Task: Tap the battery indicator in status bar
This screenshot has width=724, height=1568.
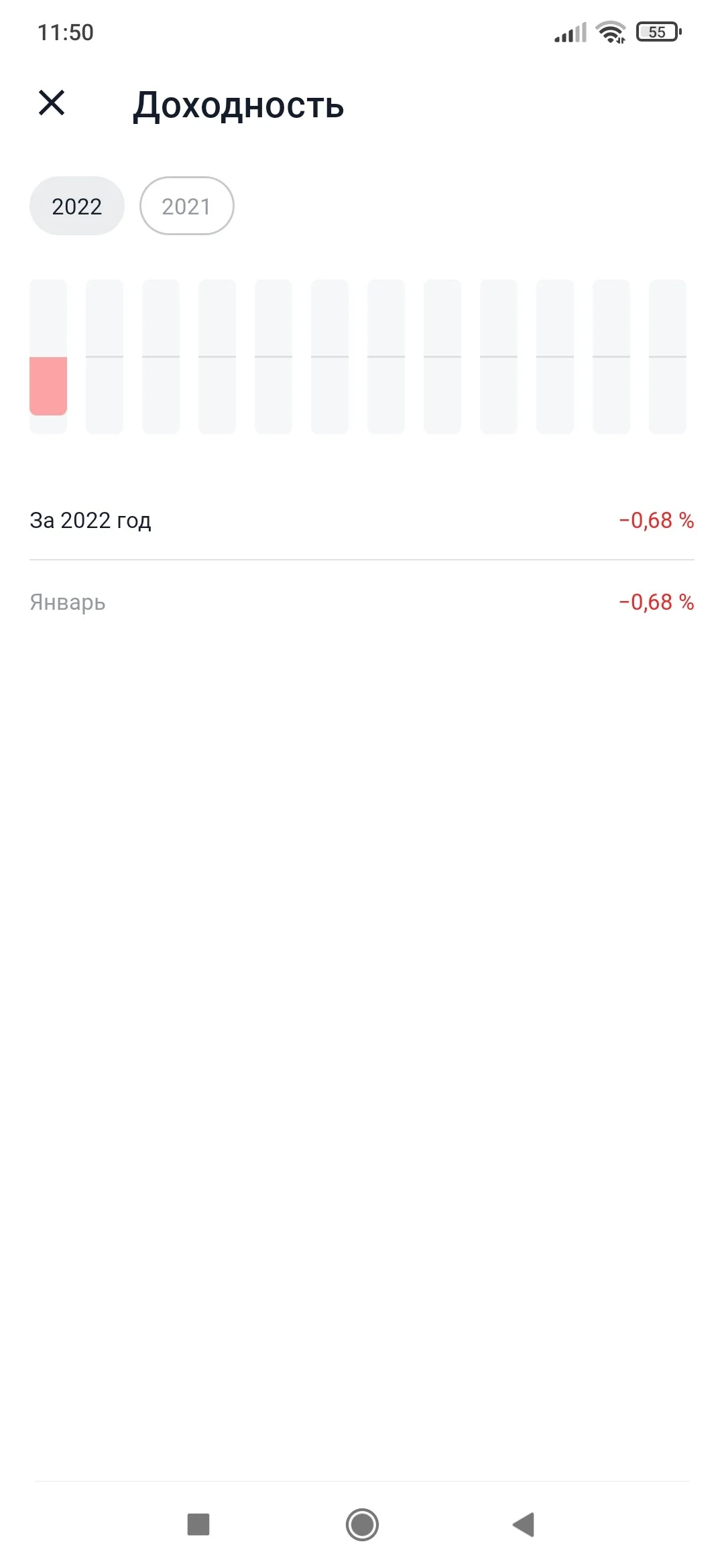Action: 659,32
